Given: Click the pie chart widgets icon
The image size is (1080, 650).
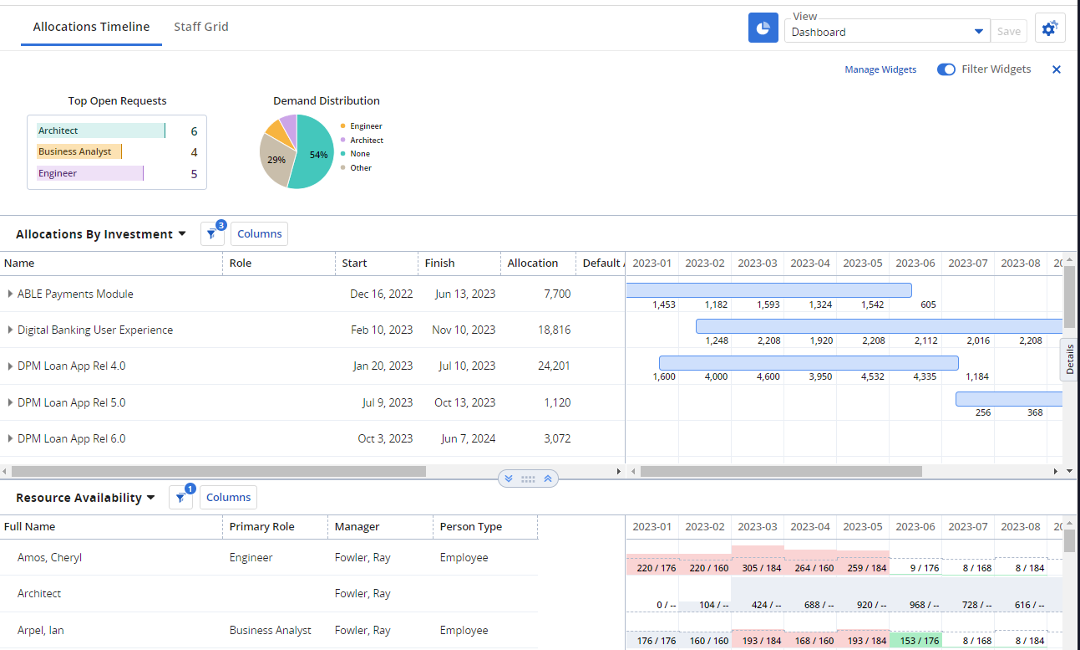Looking at the screenshot, I should 763,28.
